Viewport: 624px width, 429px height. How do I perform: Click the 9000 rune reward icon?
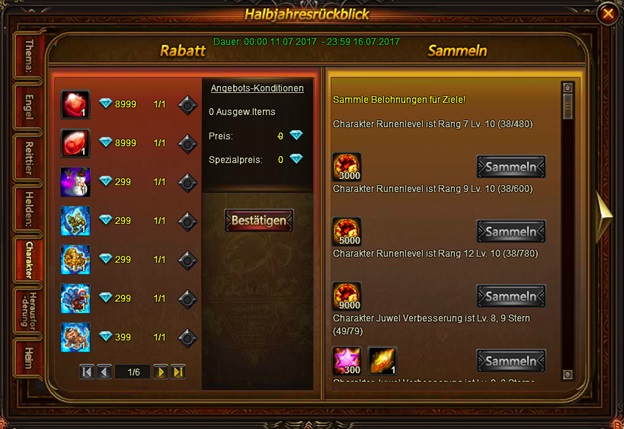[x=347, y=296]
